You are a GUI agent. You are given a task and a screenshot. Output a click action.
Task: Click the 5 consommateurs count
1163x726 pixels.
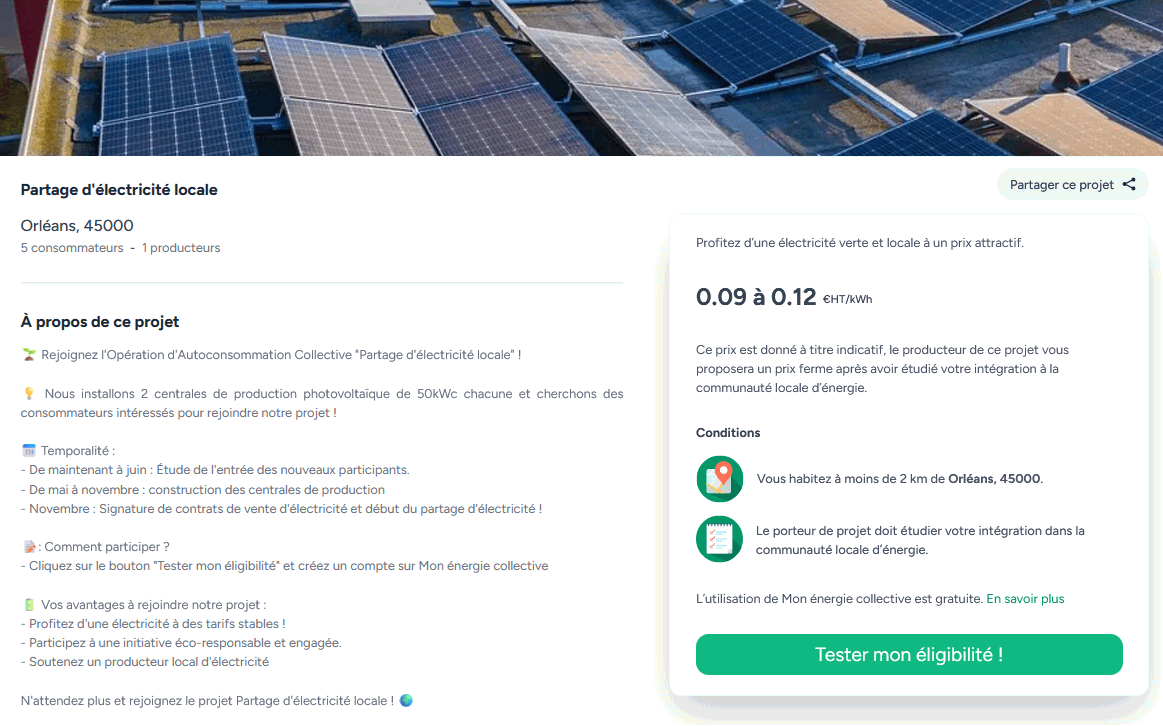[72, 248]
